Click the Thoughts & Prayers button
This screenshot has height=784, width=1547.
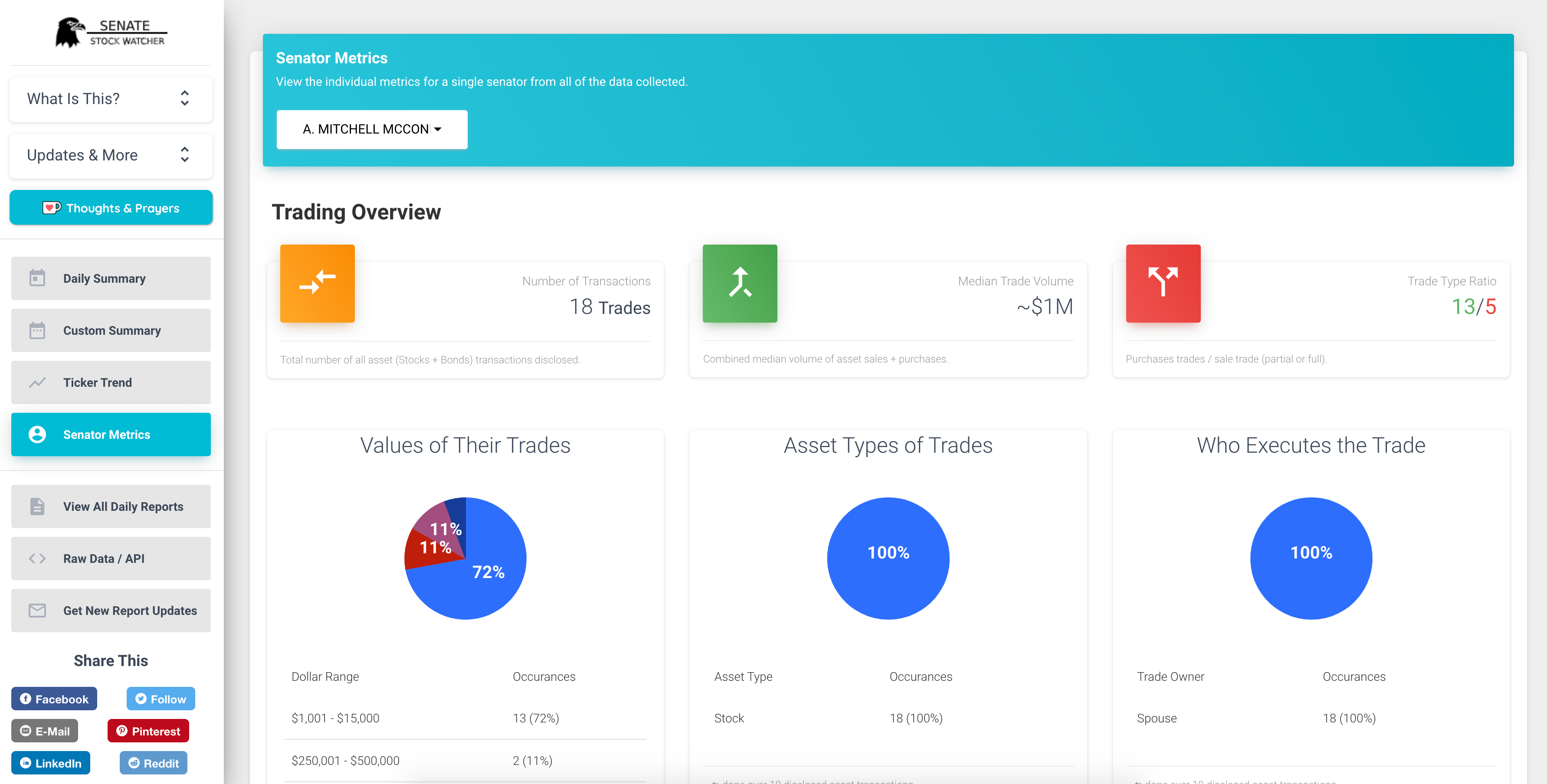(111, 208)
